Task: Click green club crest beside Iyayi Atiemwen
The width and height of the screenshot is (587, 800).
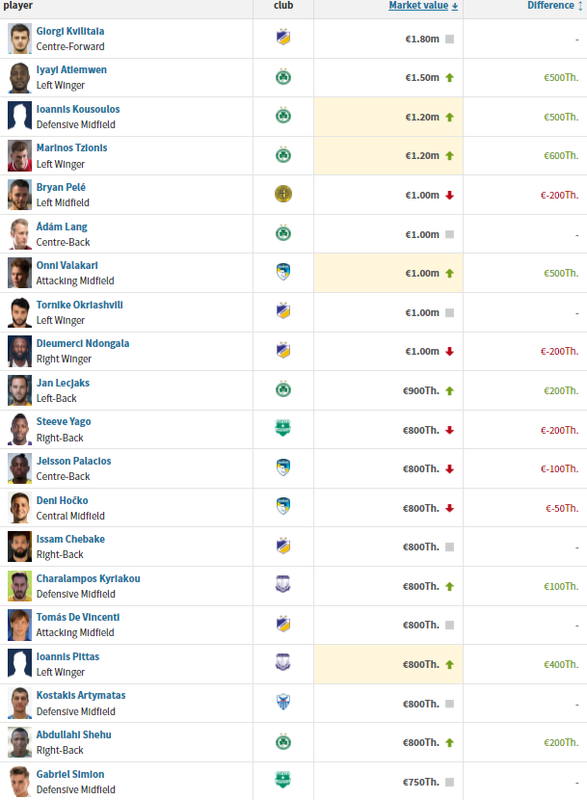Action: point(283,77)
